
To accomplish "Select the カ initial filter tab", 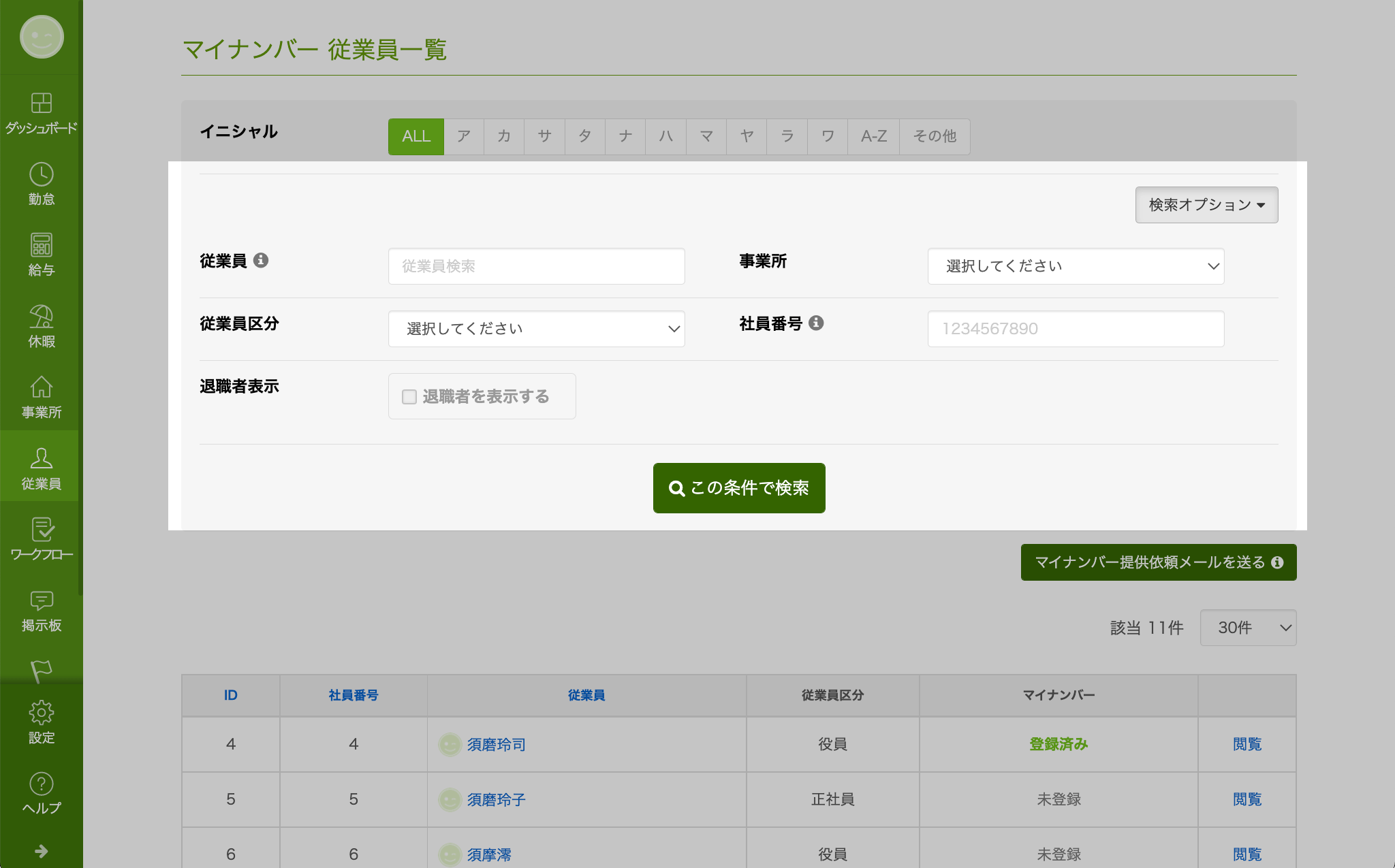I will [x=504, y=136].
